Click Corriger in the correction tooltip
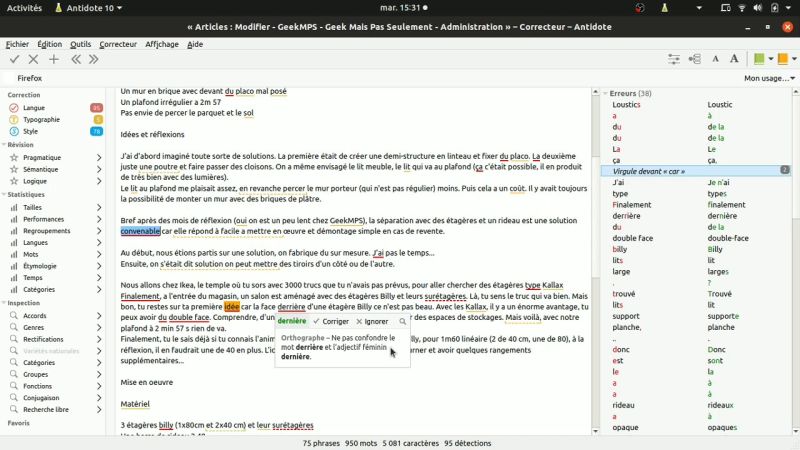The image size is (800, 450). [x=331, y=321]
